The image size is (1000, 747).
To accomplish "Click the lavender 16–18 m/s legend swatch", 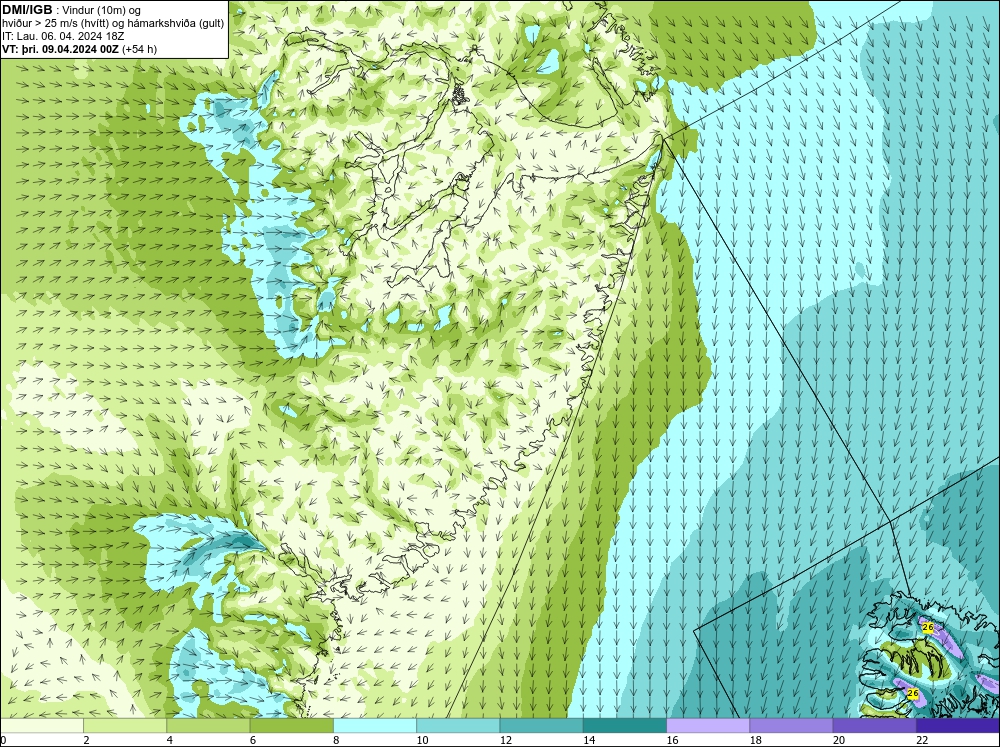I will 708,725.
